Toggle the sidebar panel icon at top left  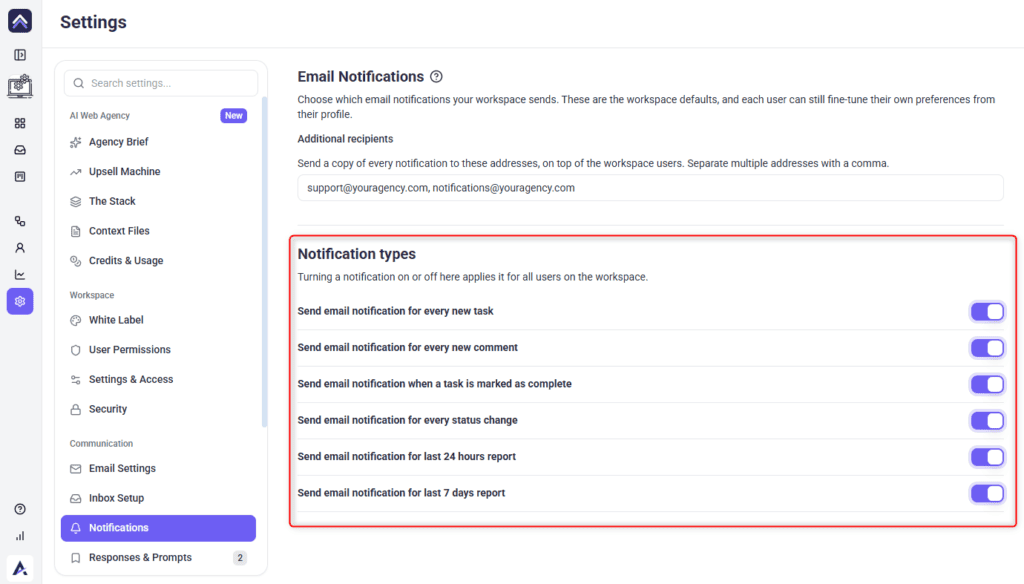tap(20, 55)
